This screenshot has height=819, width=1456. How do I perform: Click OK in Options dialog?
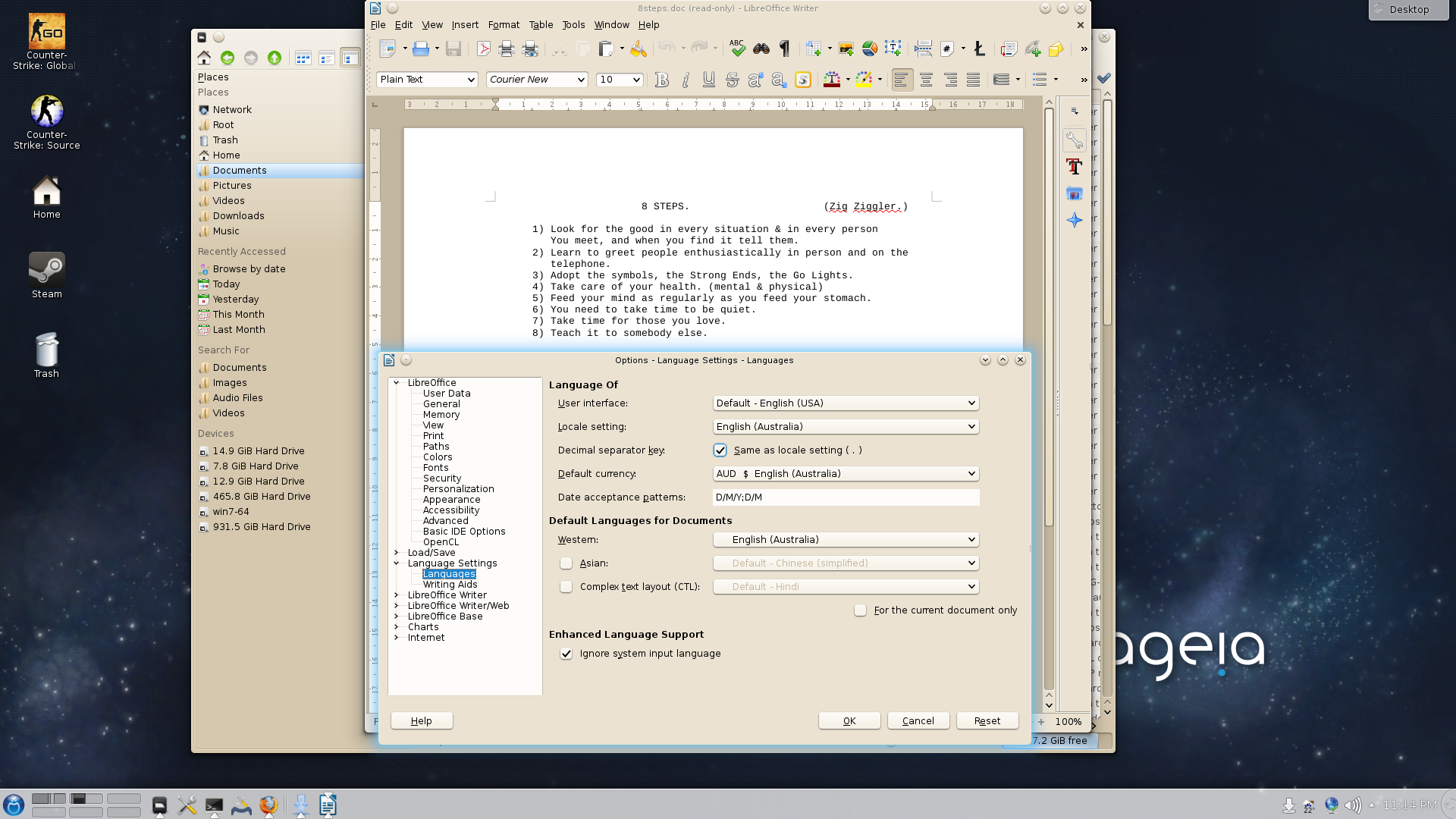point(849,721)
